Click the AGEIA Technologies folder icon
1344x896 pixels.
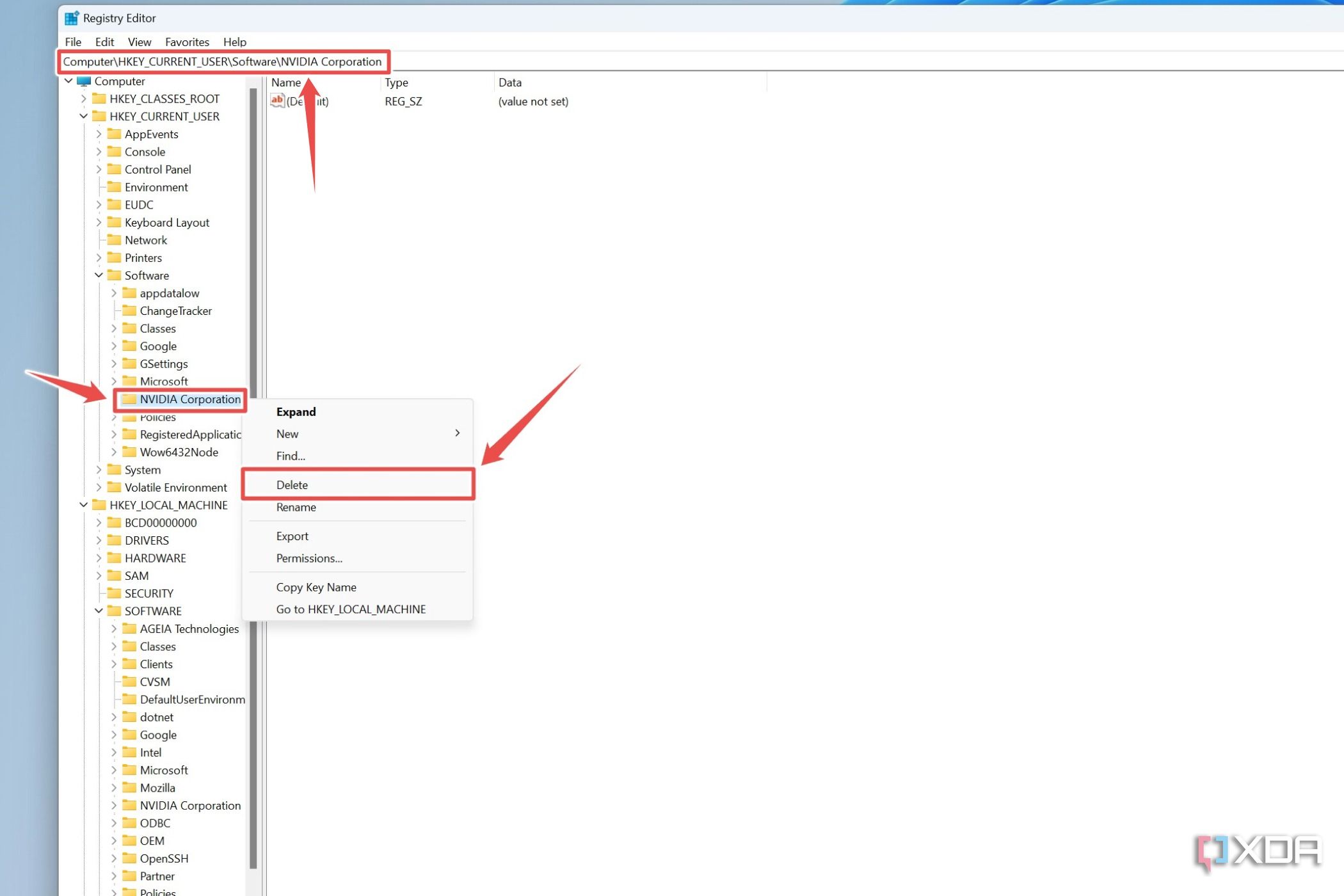128,628
